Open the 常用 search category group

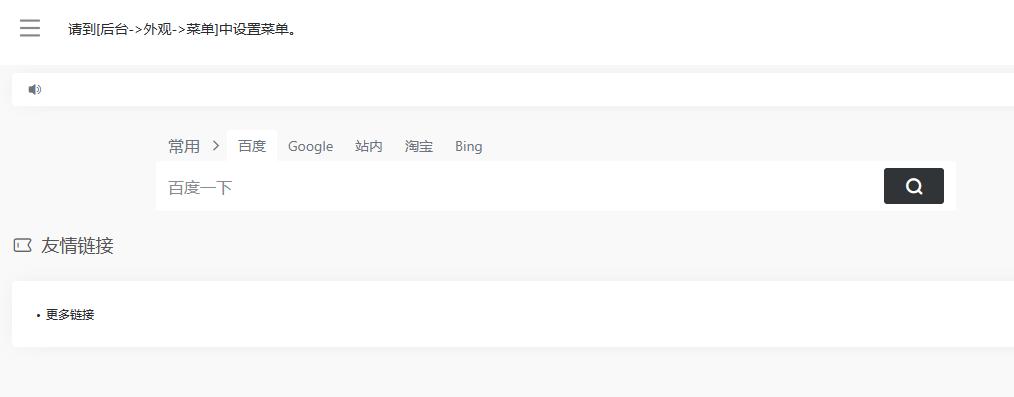pyautogui.click(x=184, y=146)
